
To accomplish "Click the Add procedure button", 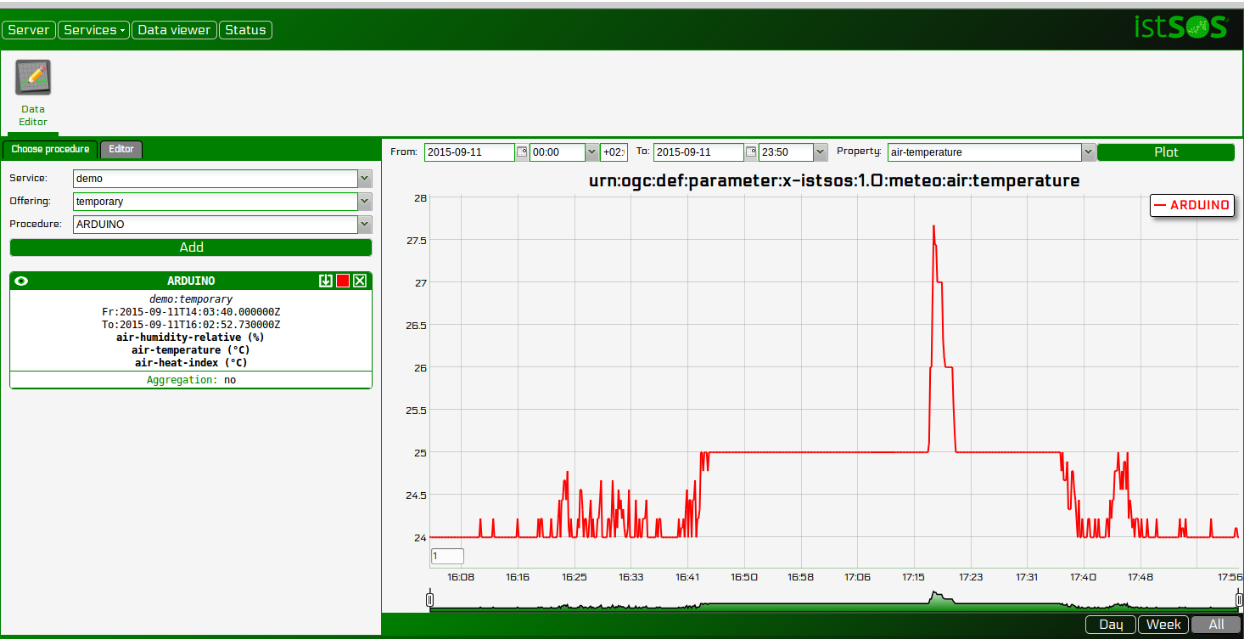I will (191, 247).
